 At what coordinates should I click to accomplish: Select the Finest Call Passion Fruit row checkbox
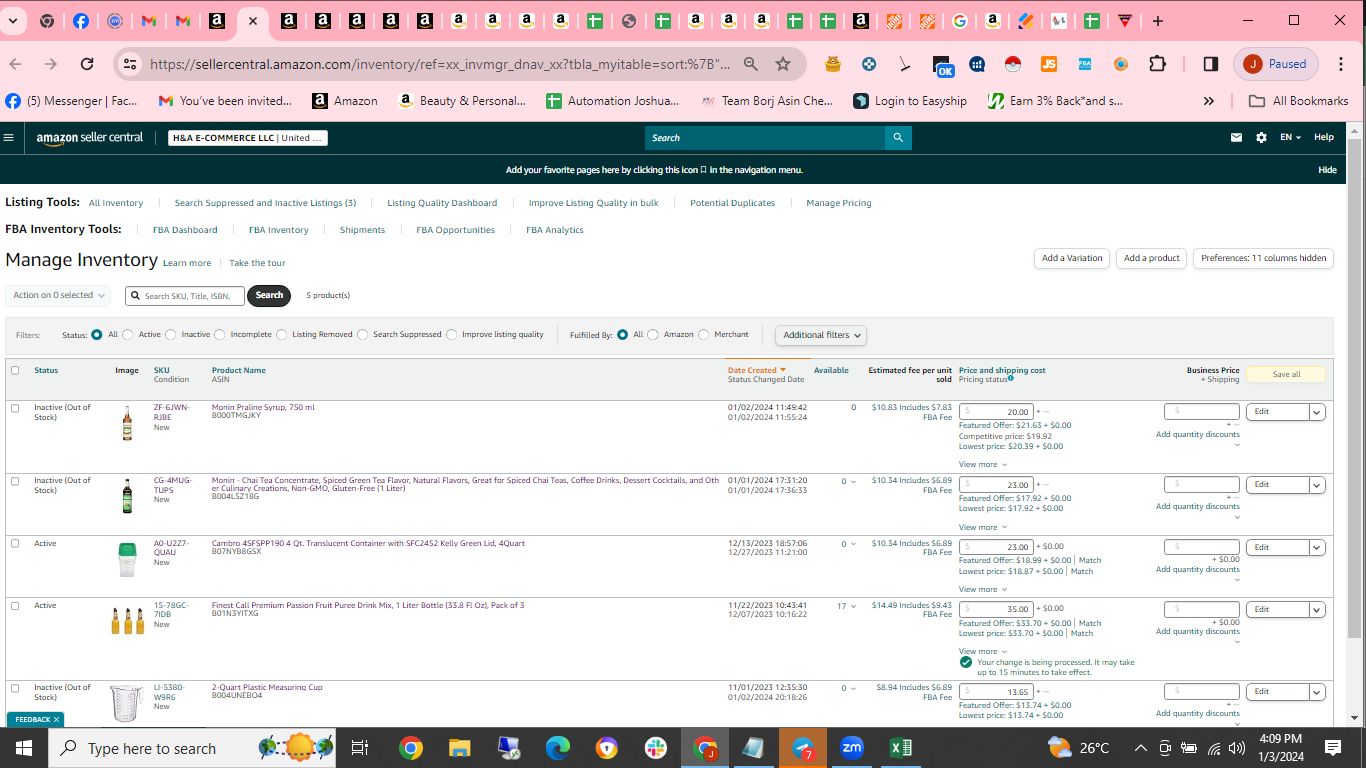pos(15,605)
